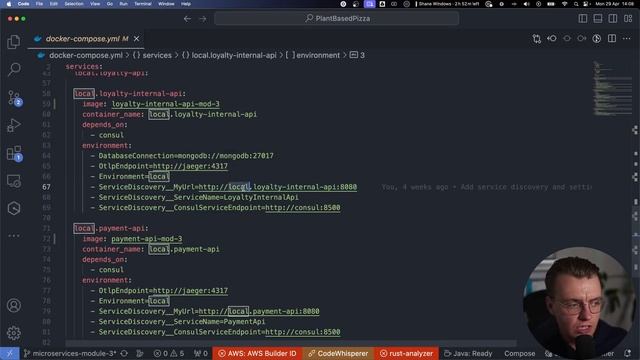Click line number 67 in gutter
The width and height of the screenshot is (640, 360).
point(47,187)
